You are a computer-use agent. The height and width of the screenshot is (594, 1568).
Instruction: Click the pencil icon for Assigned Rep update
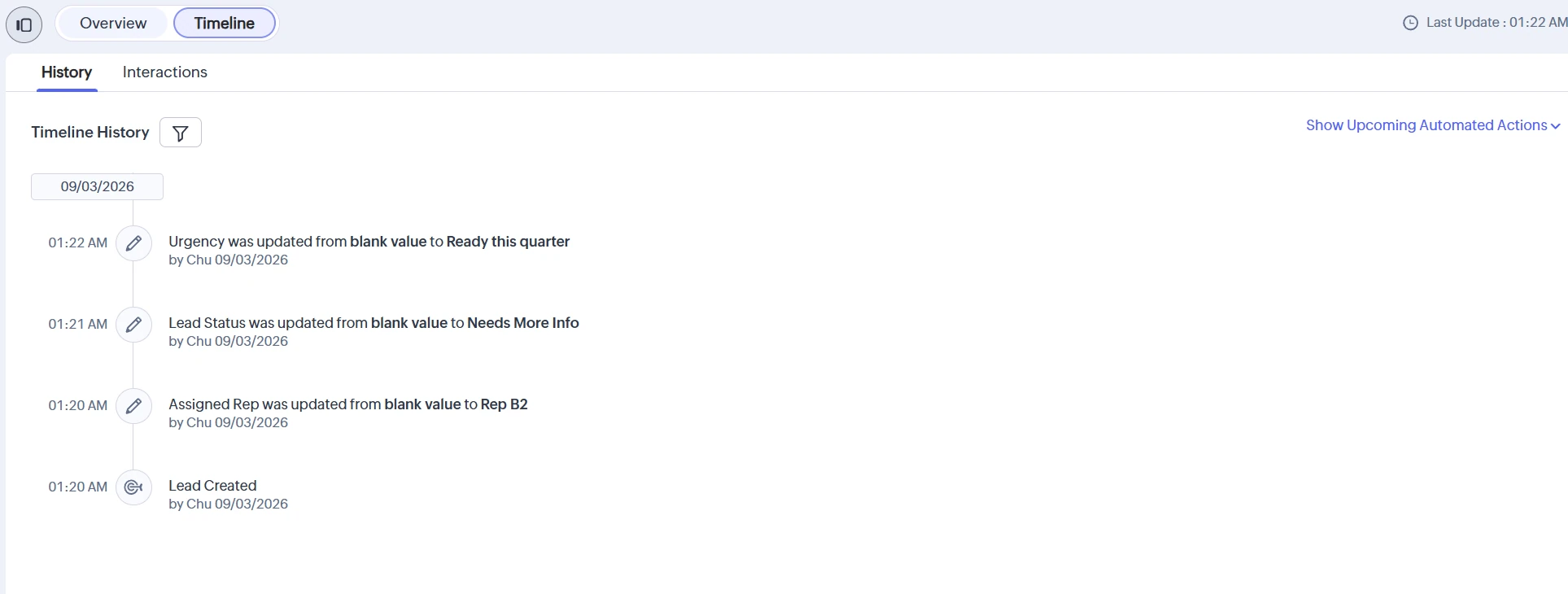[x=133, y=406]
